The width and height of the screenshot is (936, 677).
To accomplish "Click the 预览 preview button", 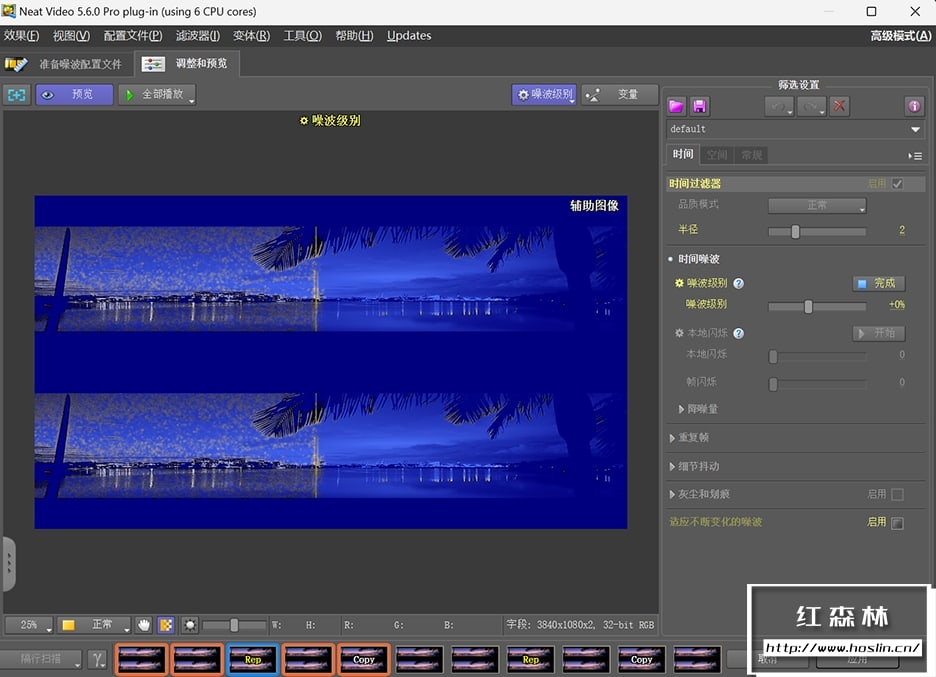I will point(74,95).
